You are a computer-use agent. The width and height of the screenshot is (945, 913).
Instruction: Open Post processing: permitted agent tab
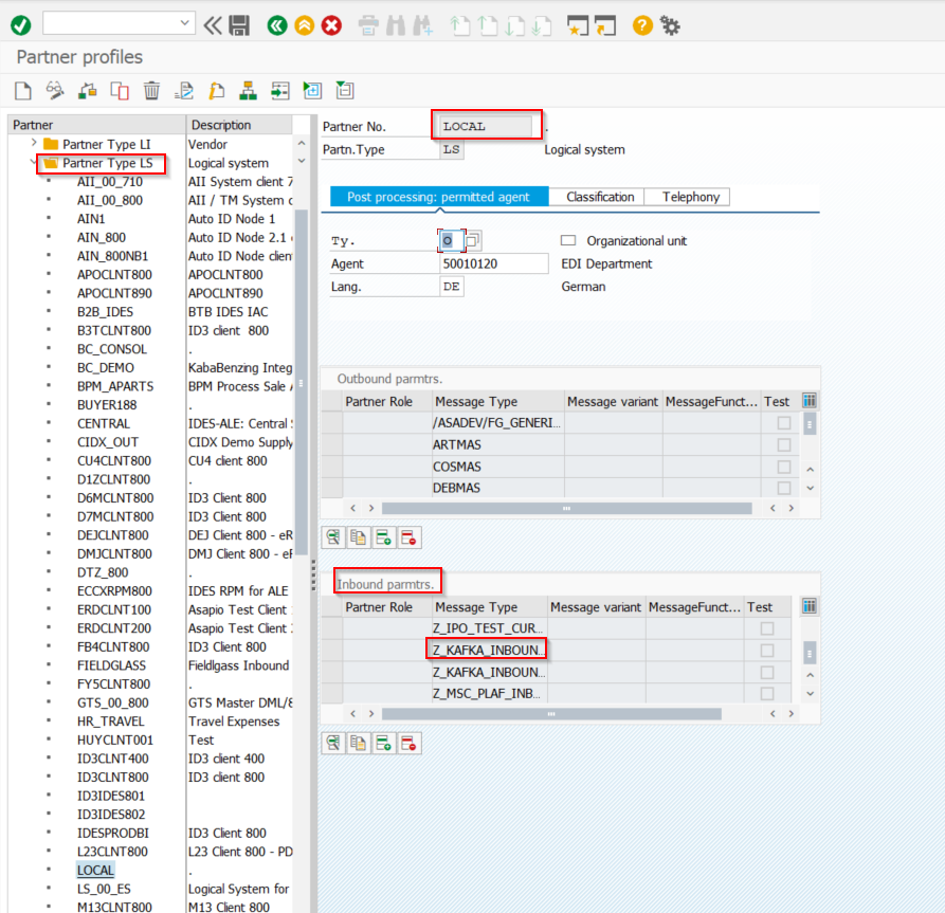pos(439,197)
